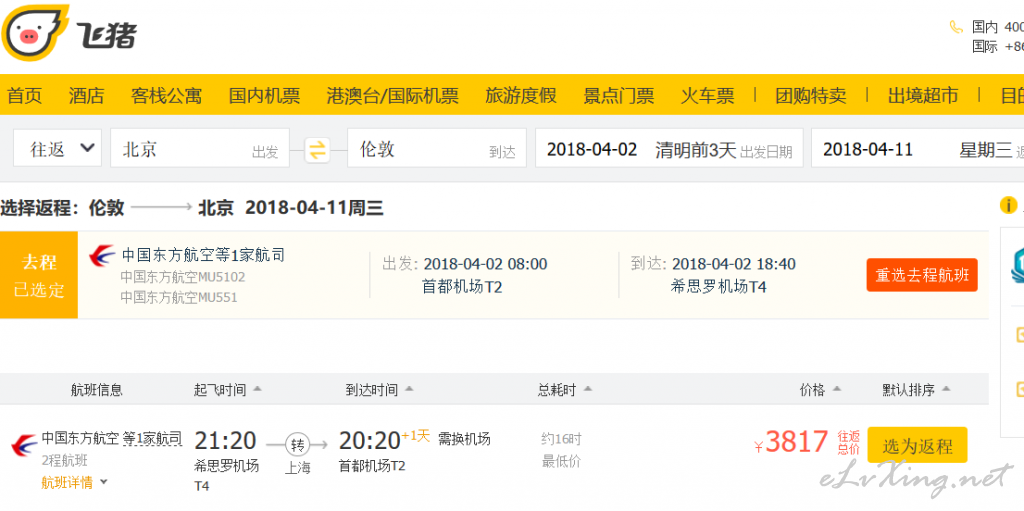Click the 伦敦 arrival city field
Screen dimensions: 1024x511
coord(436,148)
